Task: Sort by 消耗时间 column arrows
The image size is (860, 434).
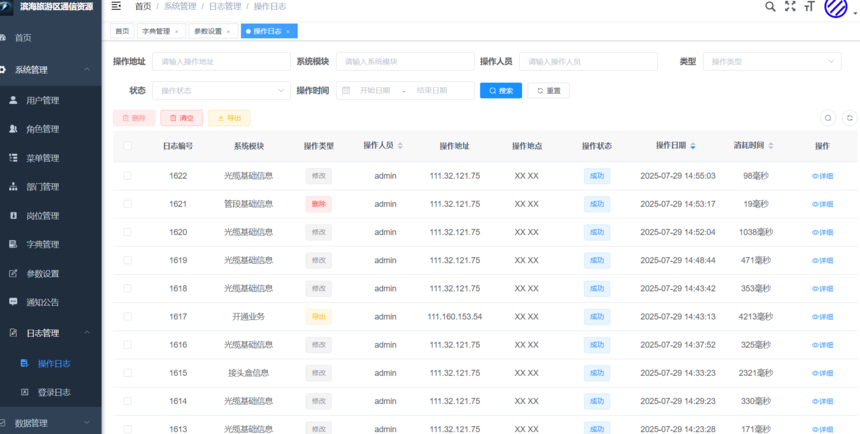Action: [x=771, y=146]
